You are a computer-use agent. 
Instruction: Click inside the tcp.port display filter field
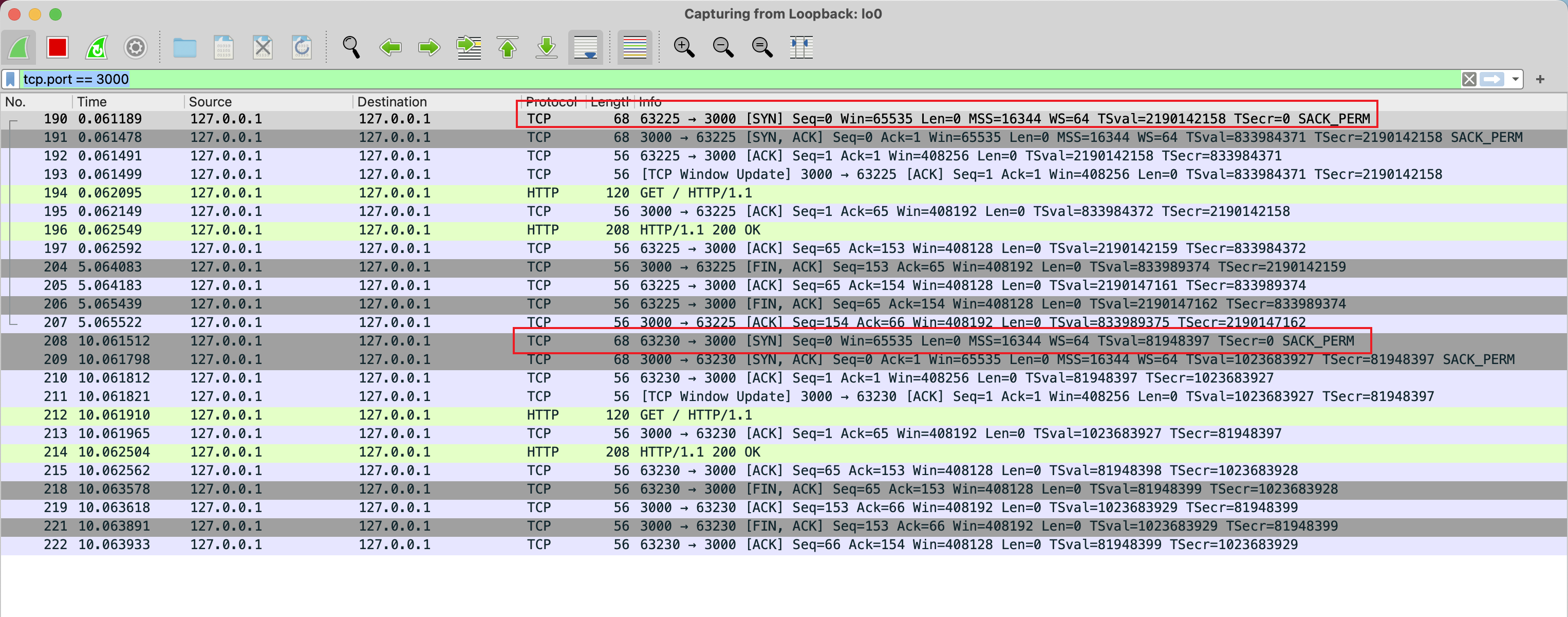pyautogui.click(x=731, y=79)
